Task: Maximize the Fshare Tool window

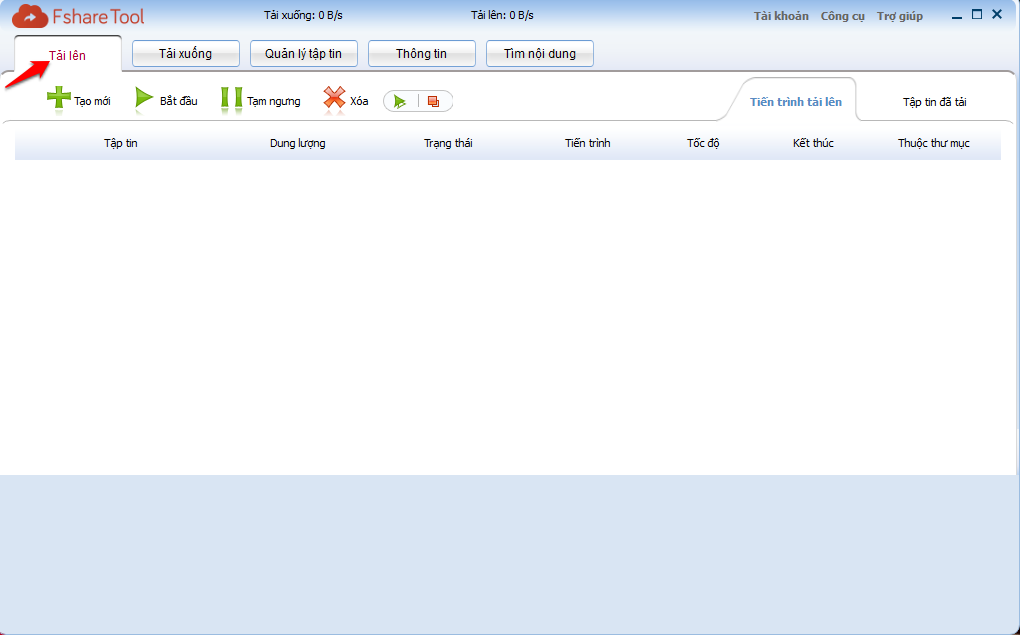Action: coord(977,15)
